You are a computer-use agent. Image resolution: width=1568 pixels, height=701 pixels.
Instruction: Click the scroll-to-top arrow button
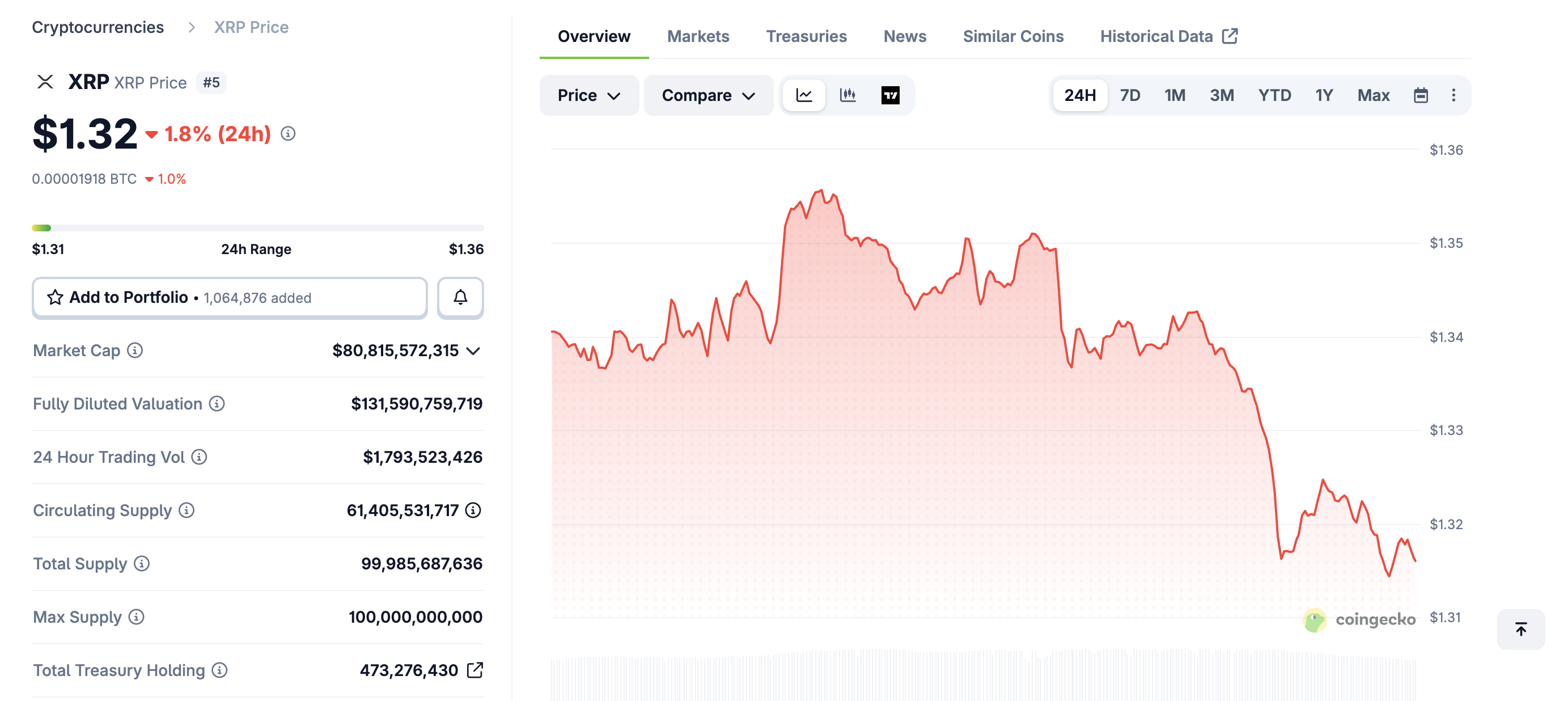pos(1520,630)
